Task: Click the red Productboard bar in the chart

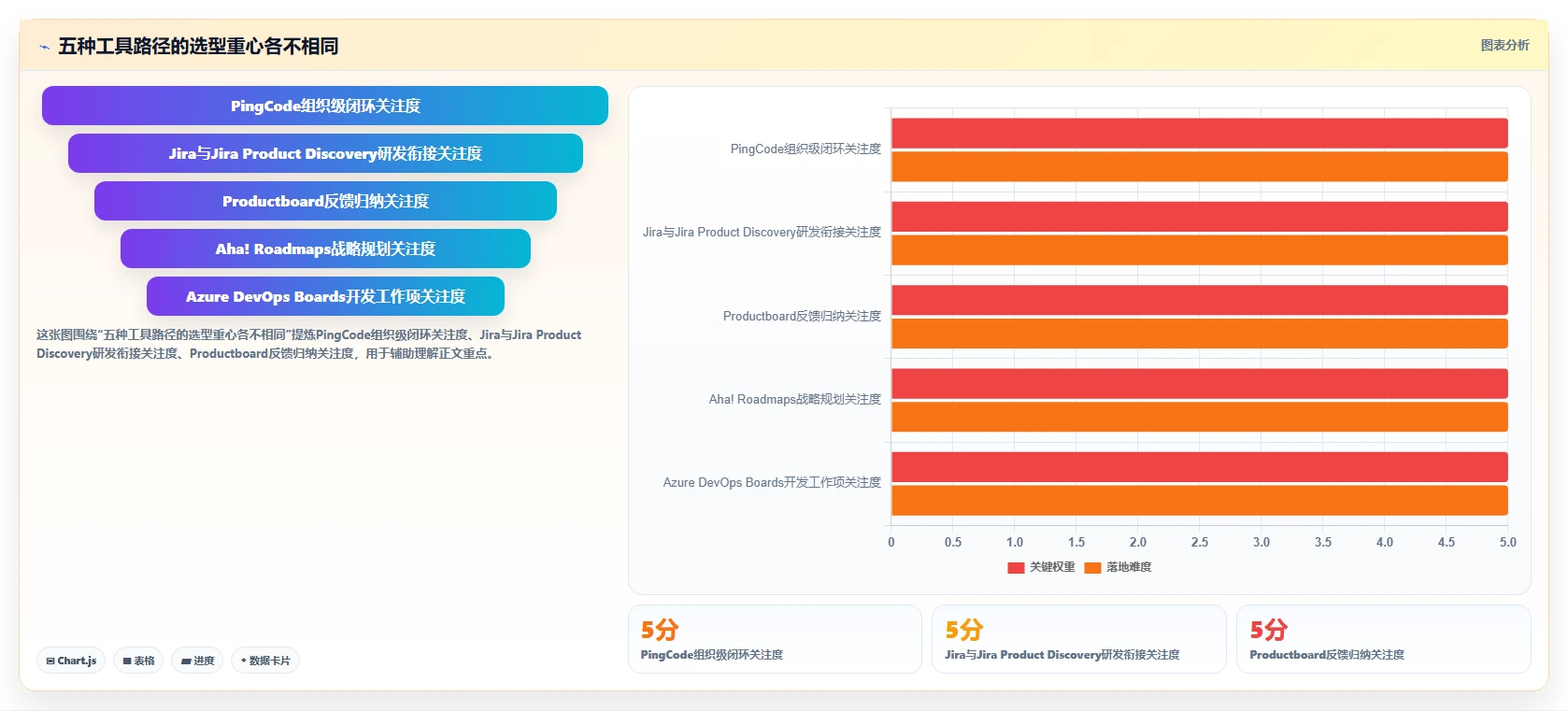Action: (1200, 300)
